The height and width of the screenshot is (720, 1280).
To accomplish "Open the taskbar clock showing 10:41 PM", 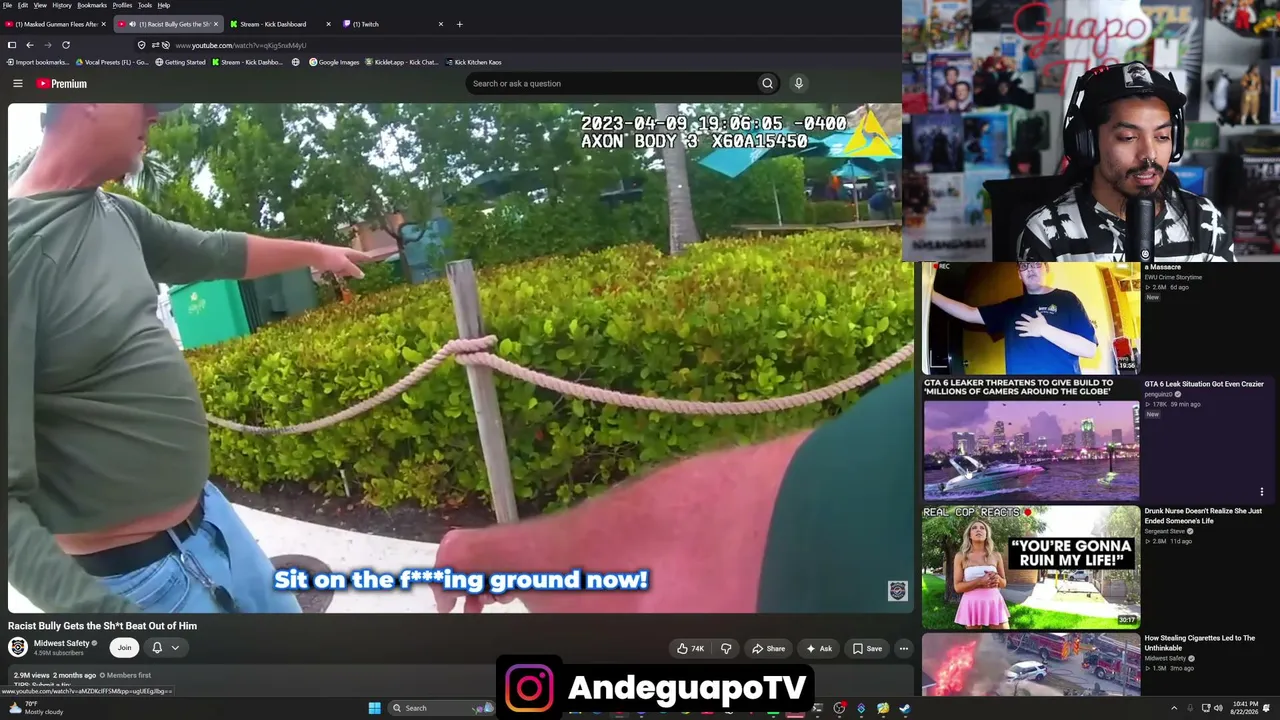I will coord(1246,708).
